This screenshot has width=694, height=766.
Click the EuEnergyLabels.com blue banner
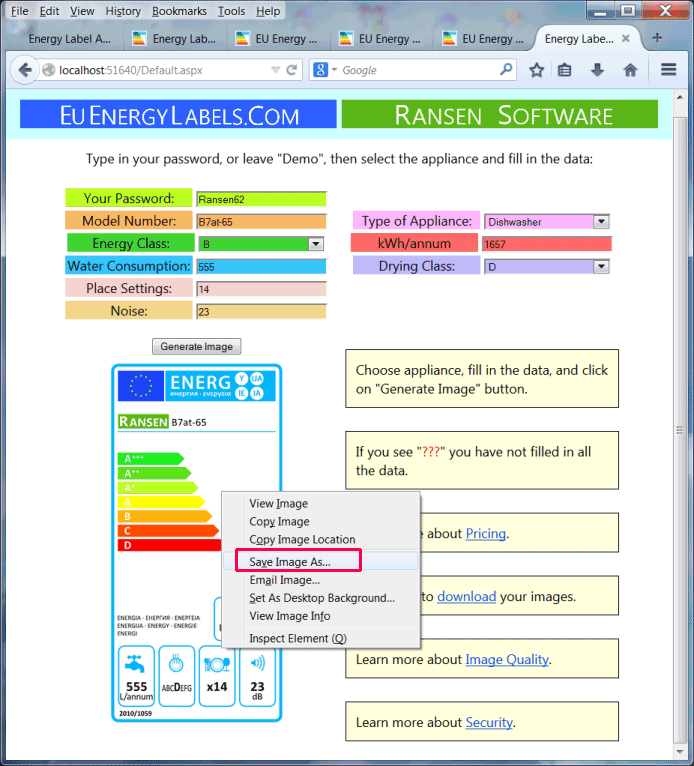pos(178,115)
